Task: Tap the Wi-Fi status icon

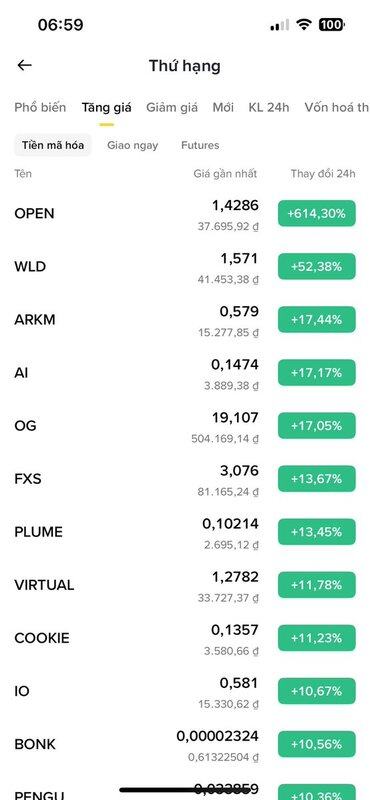Action: coord(304,24)
